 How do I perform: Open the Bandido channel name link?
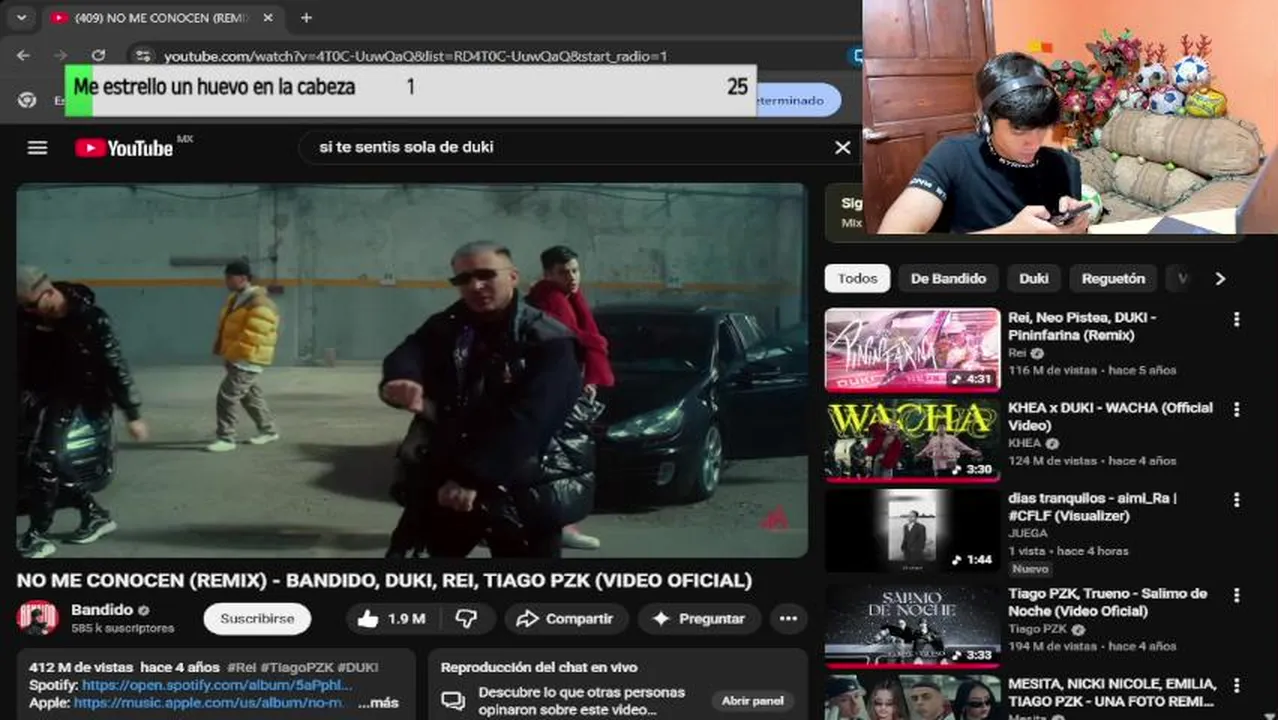point(102,610)
